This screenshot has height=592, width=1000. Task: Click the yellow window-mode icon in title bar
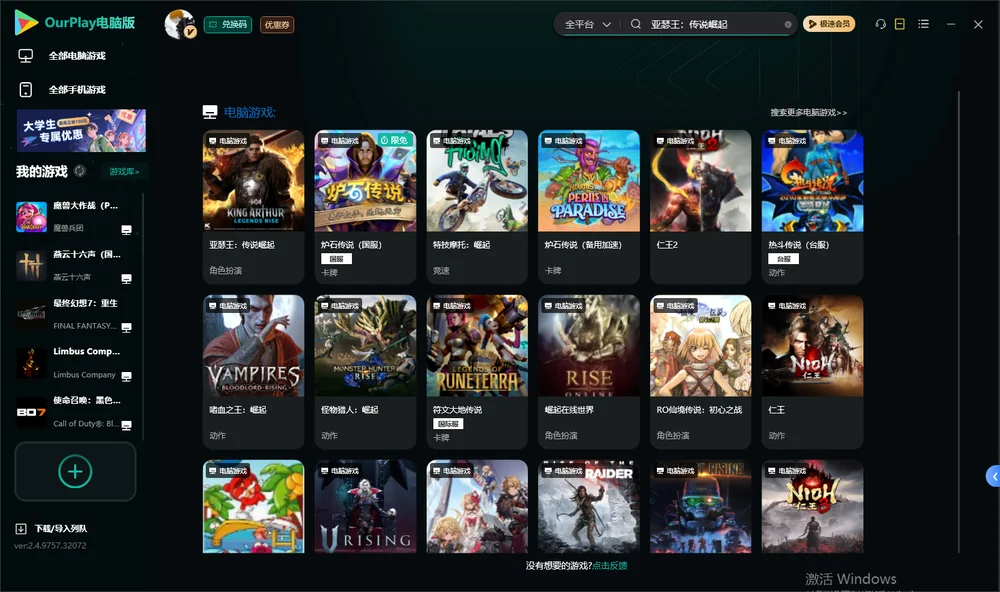click(x=900, y=24)
